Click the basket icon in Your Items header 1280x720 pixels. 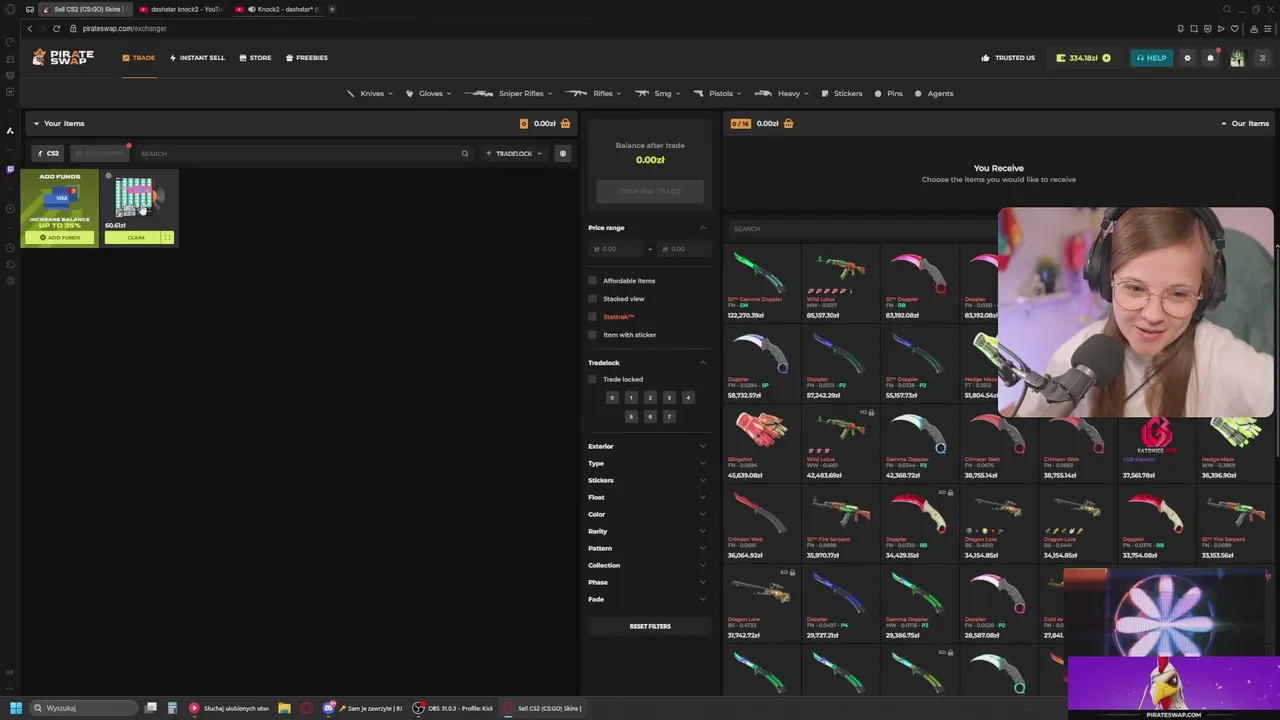click(566, 123)
